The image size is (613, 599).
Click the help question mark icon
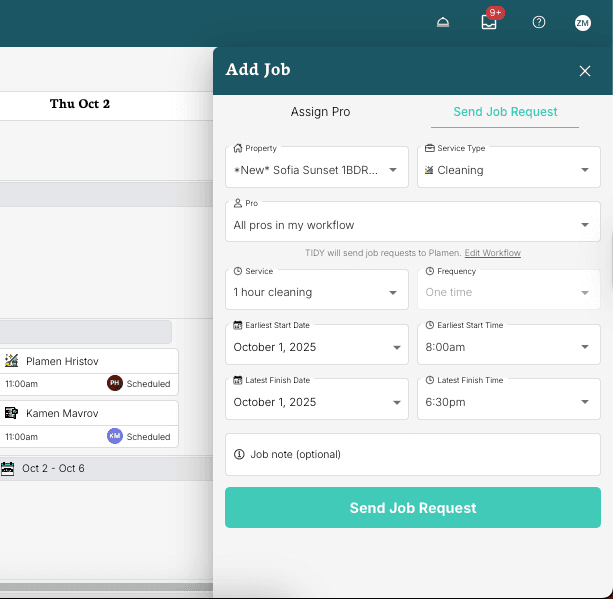(539, 22)
